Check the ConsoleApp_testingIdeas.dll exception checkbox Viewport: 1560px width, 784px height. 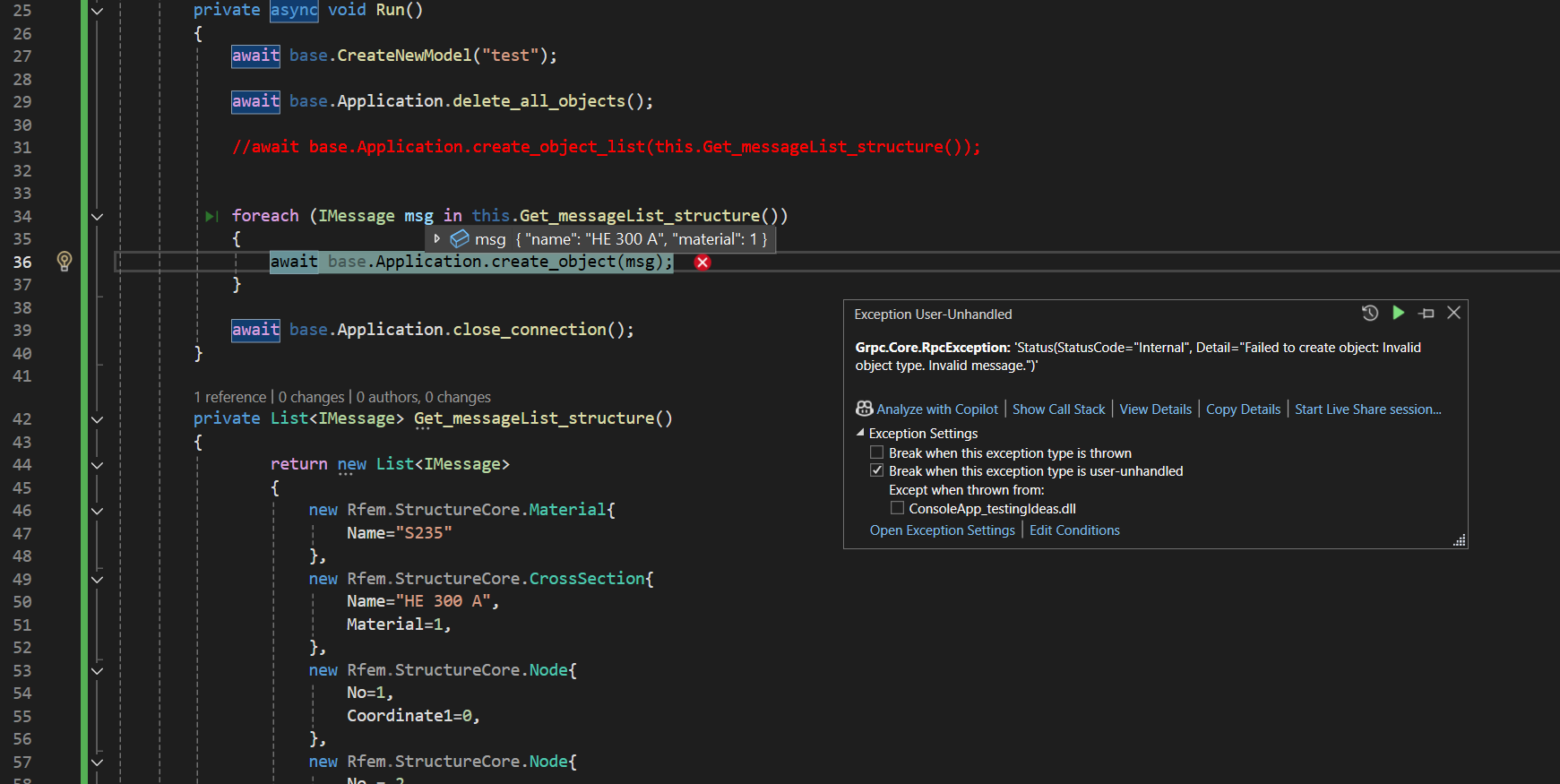pyautogui.click(x=897, y=508)
